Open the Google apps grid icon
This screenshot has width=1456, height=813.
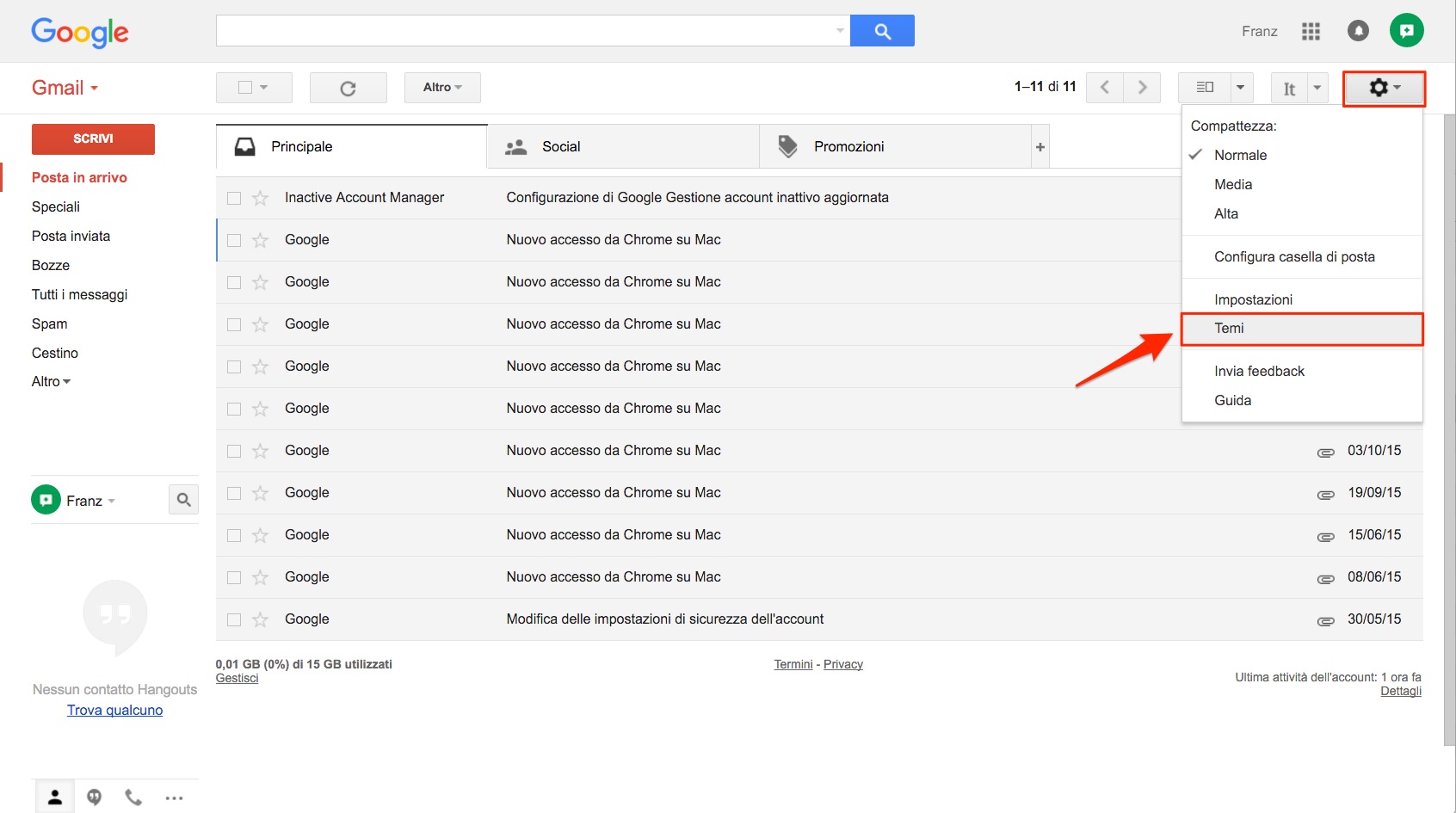1311,31
